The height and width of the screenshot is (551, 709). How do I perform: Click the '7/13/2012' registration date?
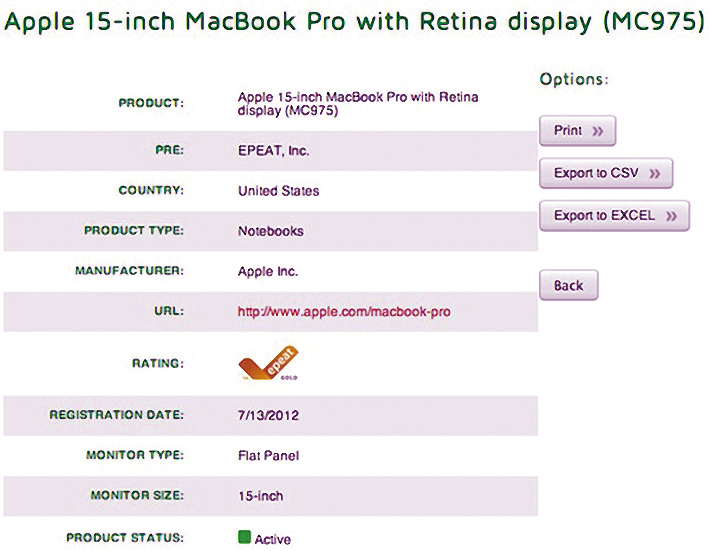pyautogui.click(x=269, y=415)
